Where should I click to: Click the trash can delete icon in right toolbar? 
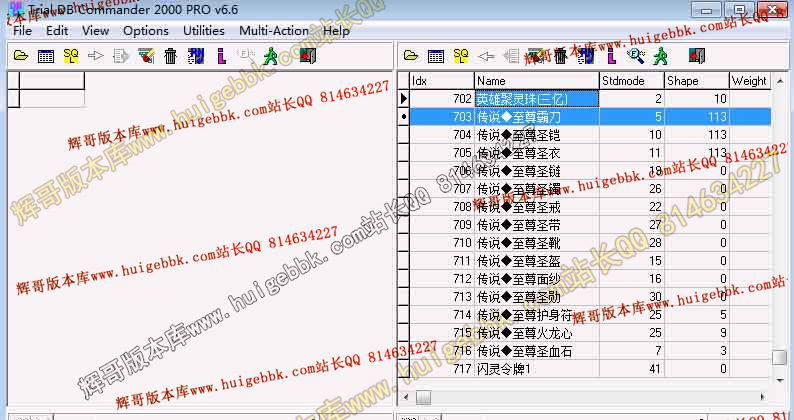click(x=561, y=56)
